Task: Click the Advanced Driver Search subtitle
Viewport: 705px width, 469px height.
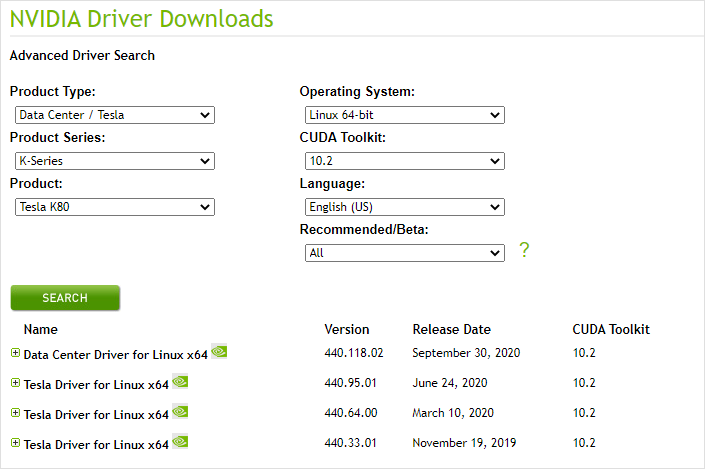Action: tap(82, 55)
